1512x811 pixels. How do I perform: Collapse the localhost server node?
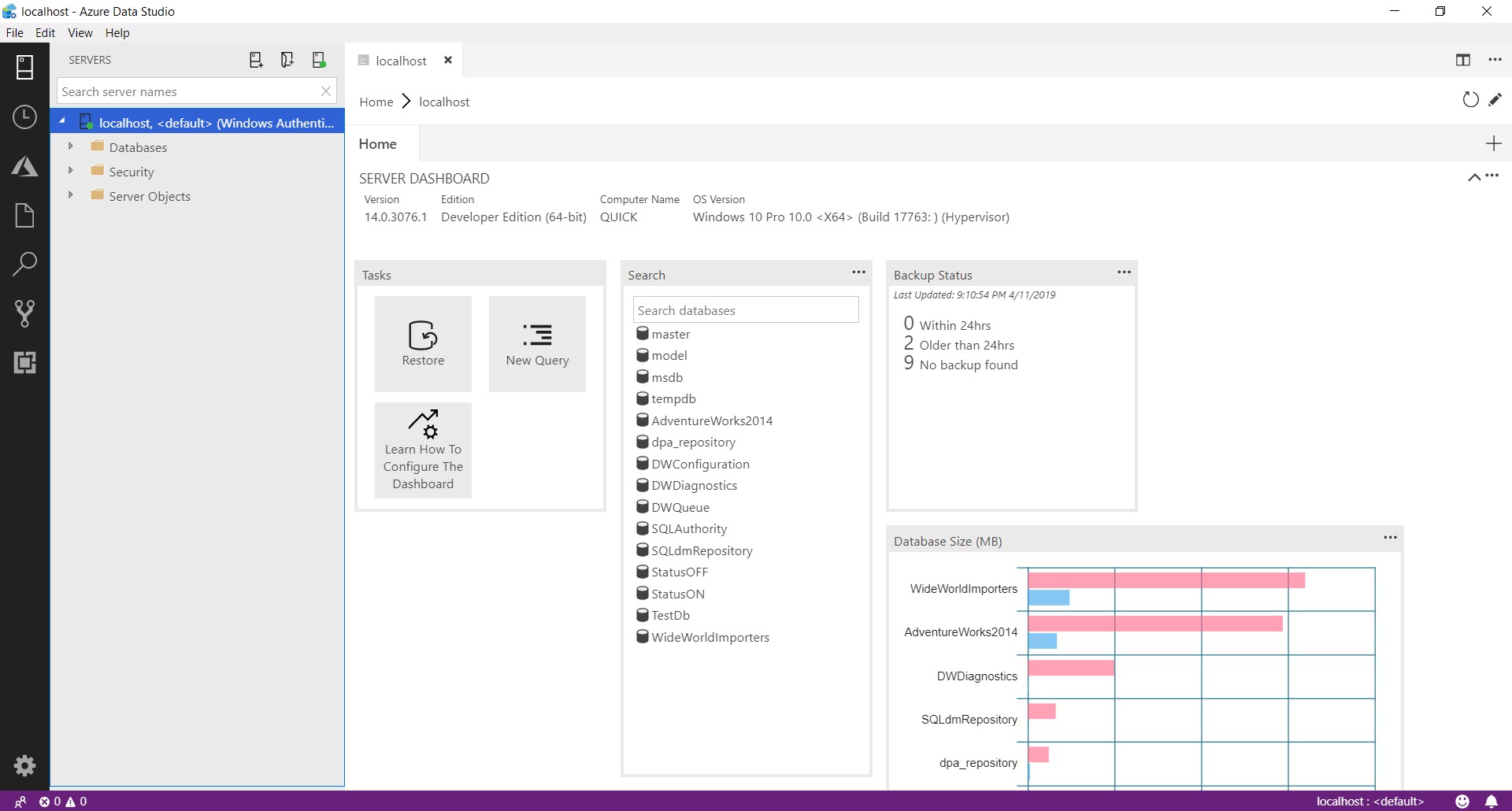point(61,121)
